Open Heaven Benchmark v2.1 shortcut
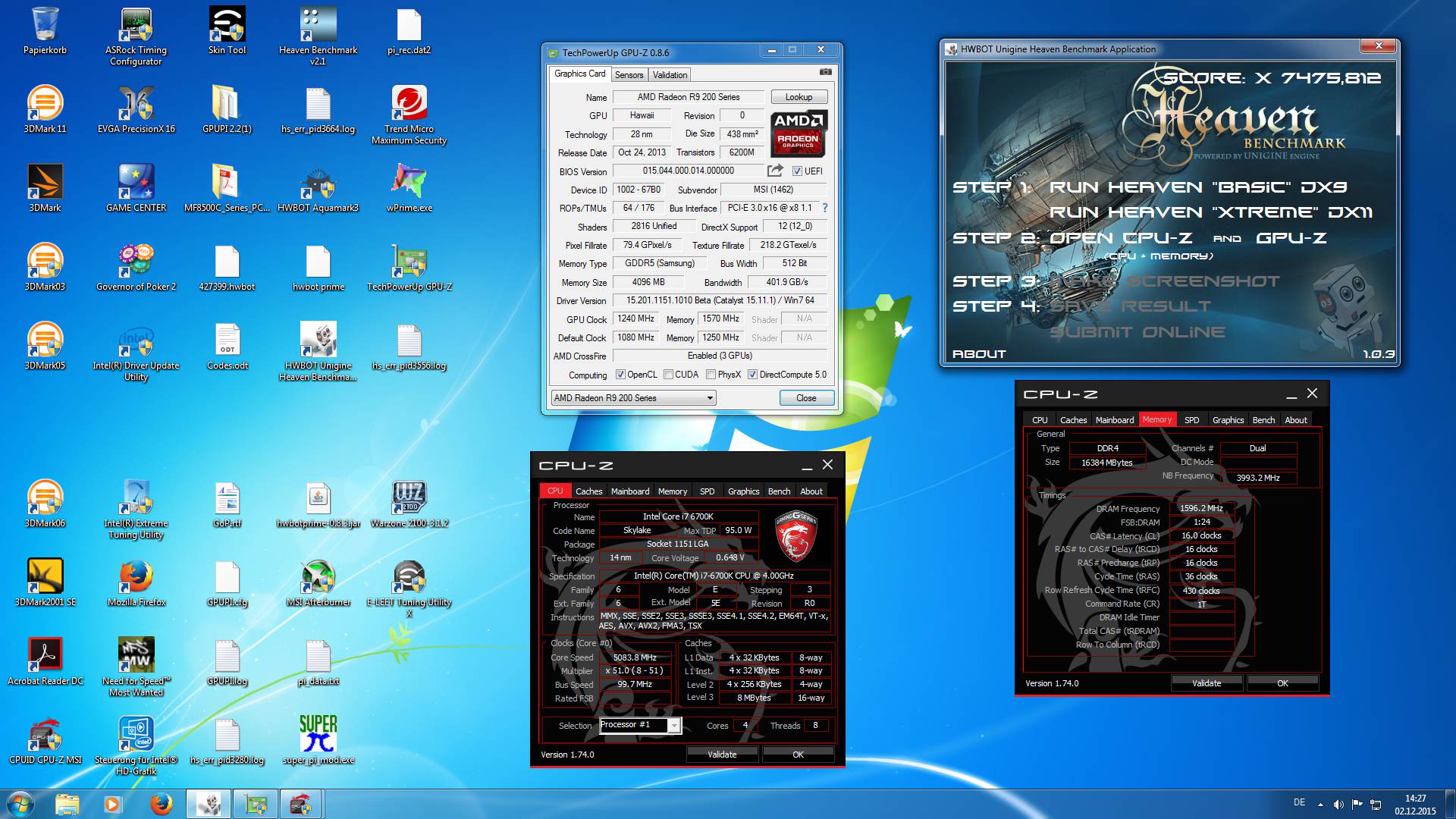 [318, 36]
